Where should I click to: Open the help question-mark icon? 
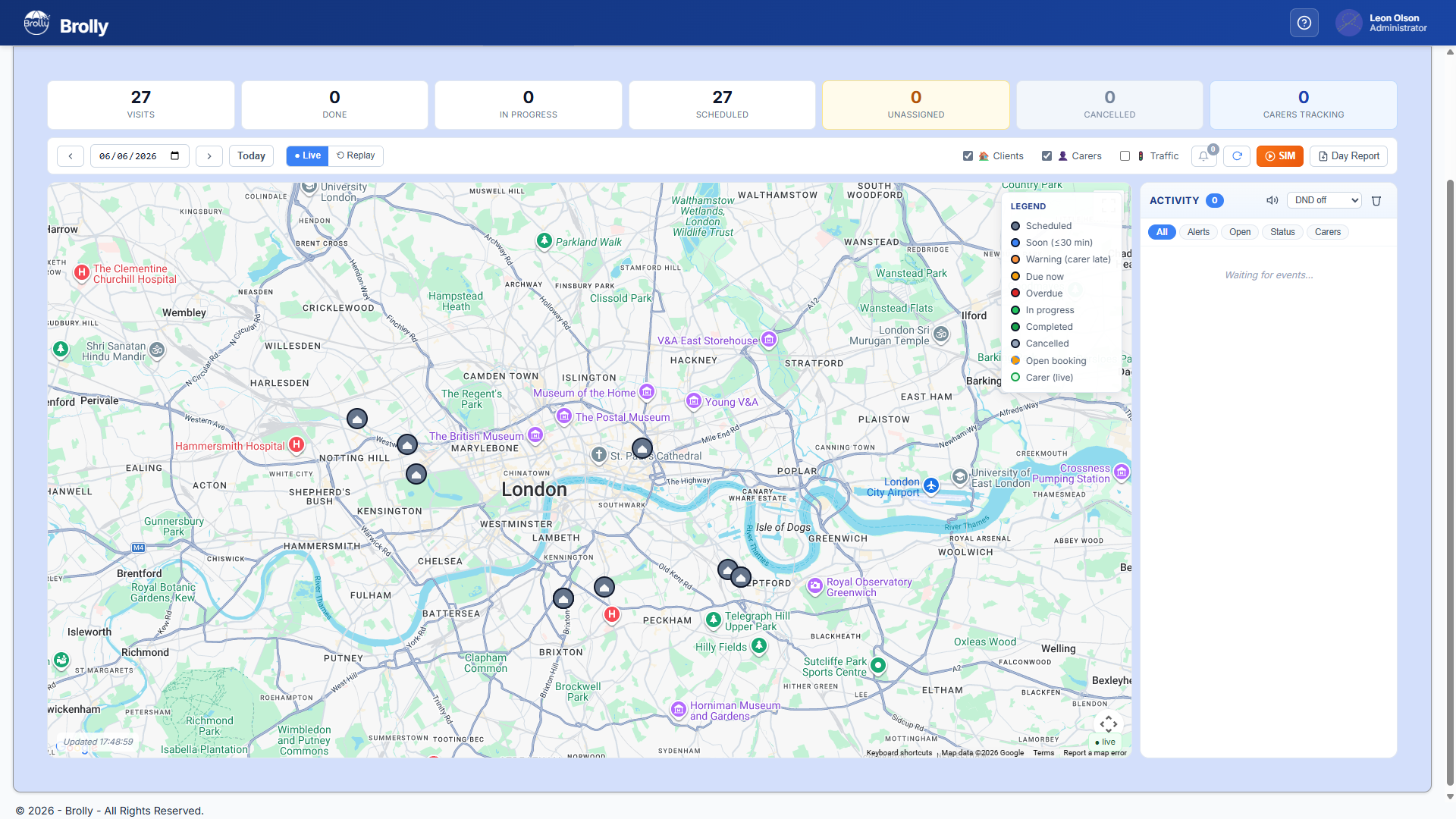(x=1304, y=23)
